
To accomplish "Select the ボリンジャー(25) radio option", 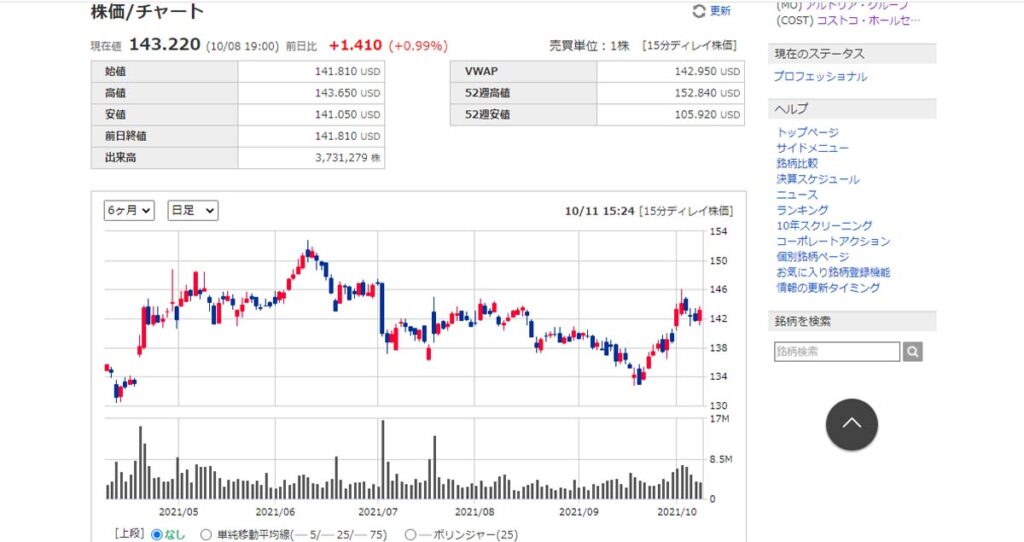I will [x=411, y=535].
